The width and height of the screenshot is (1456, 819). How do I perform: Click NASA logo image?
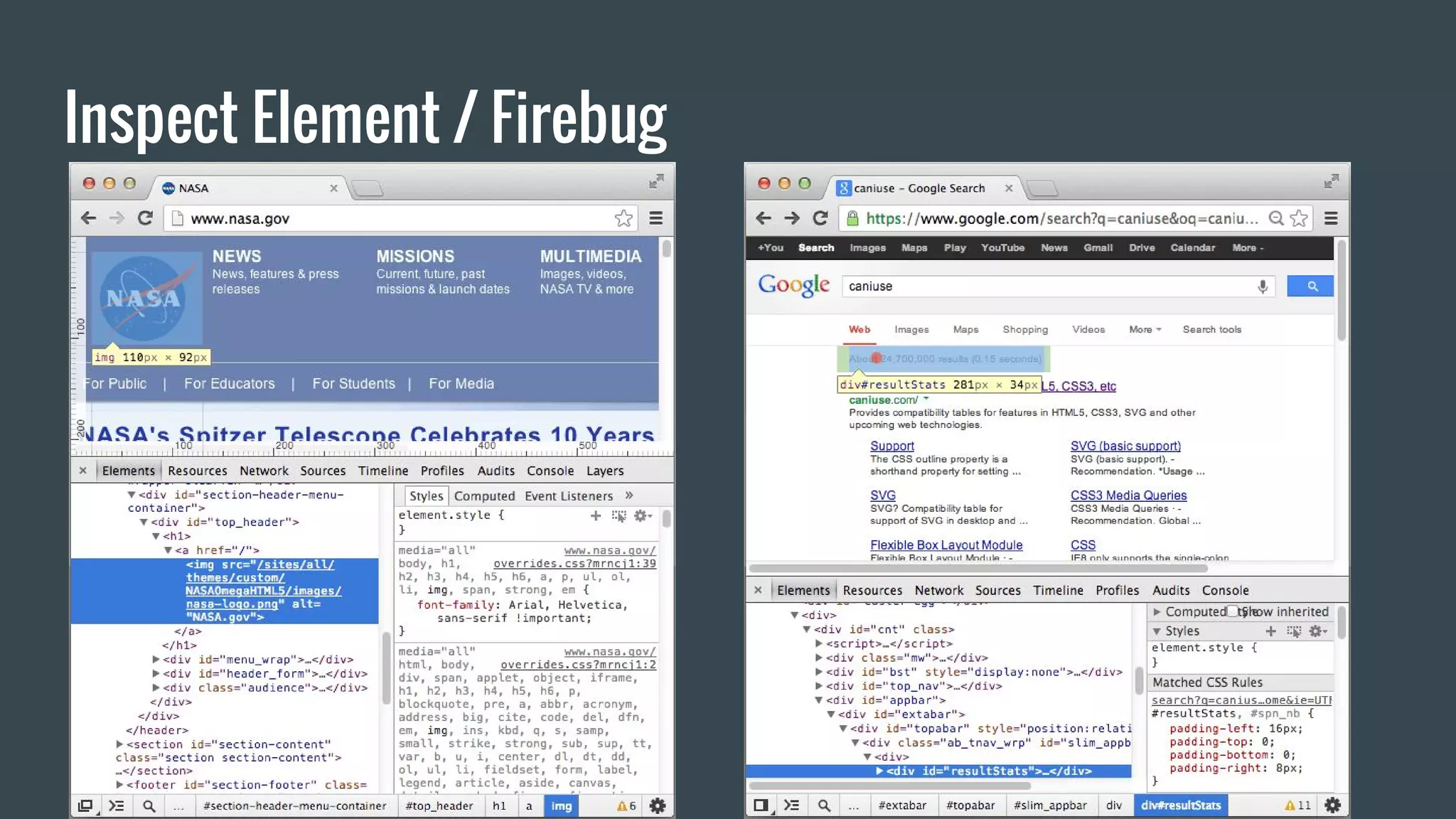click(148, 299)
